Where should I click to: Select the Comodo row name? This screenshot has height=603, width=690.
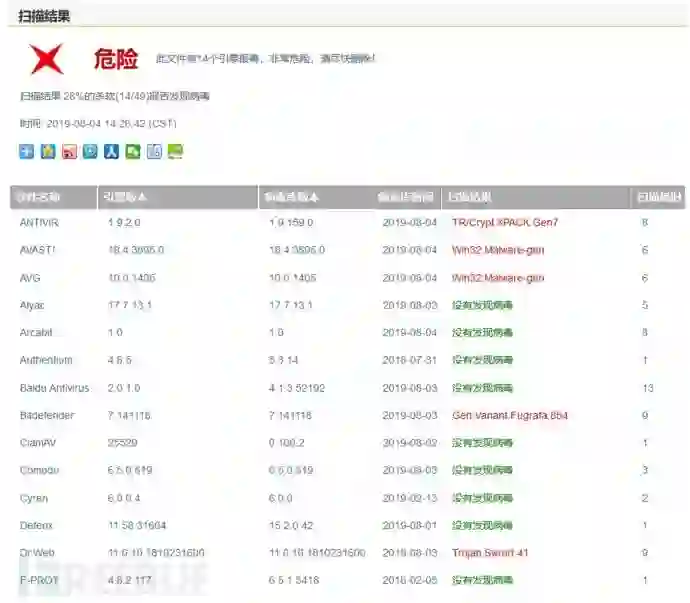(x=39, y=470)
